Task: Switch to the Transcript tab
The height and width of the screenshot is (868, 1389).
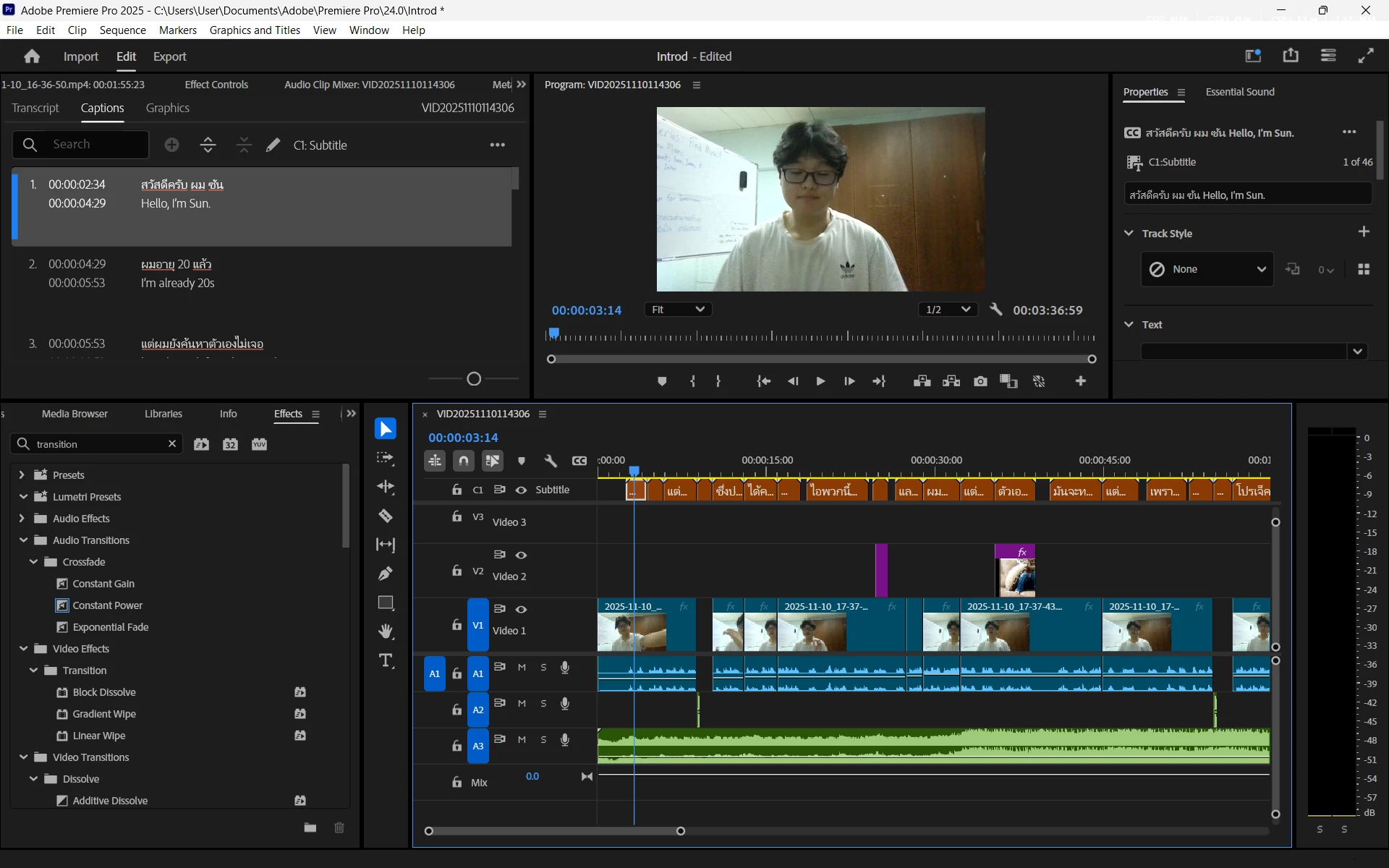Action: pos(35,108)
